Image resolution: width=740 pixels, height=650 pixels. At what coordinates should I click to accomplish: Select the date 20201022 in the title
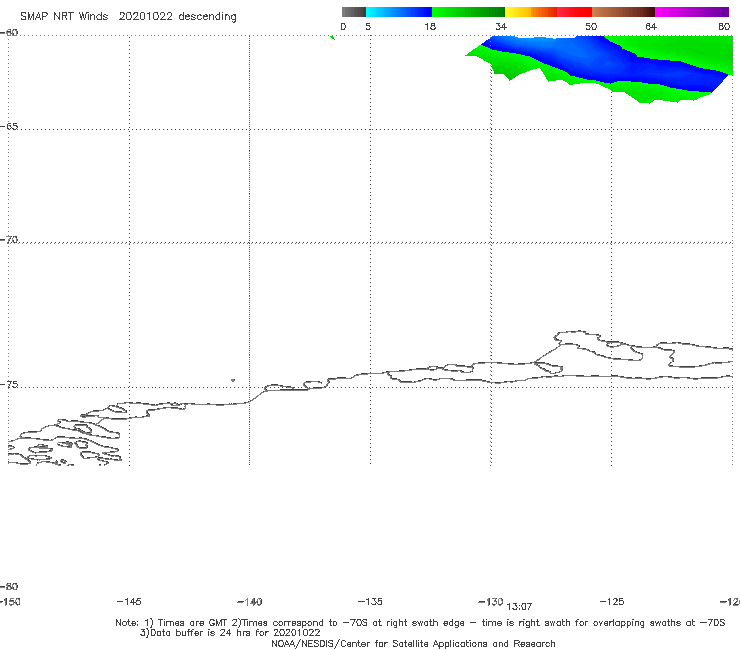click(145, 16)
